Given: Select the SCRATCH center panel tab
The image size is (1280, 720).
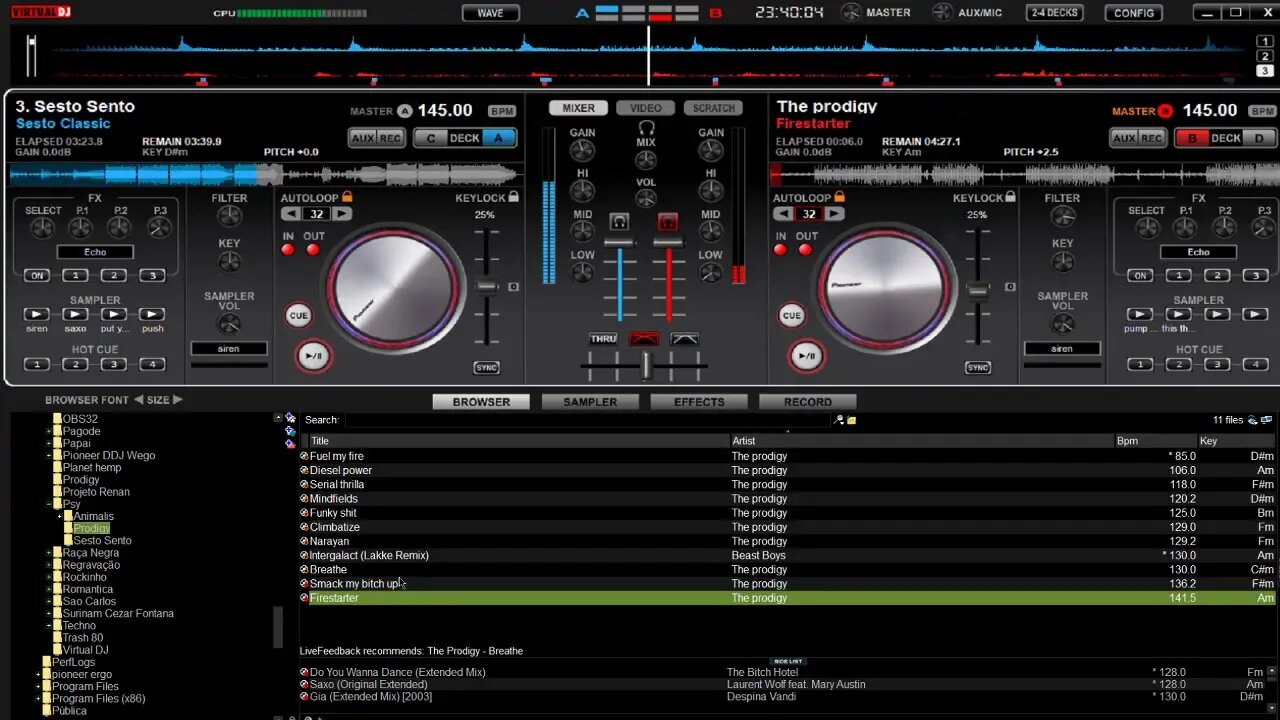Looking at the screenshot, I should [713, 108].
